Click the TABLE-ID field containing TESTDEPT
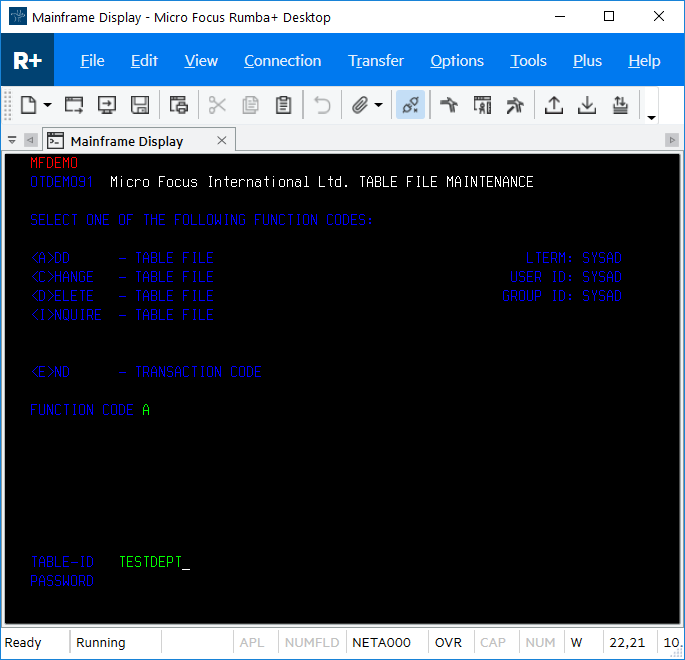Viewport: 685px width, 660px height. pos(150,562)
